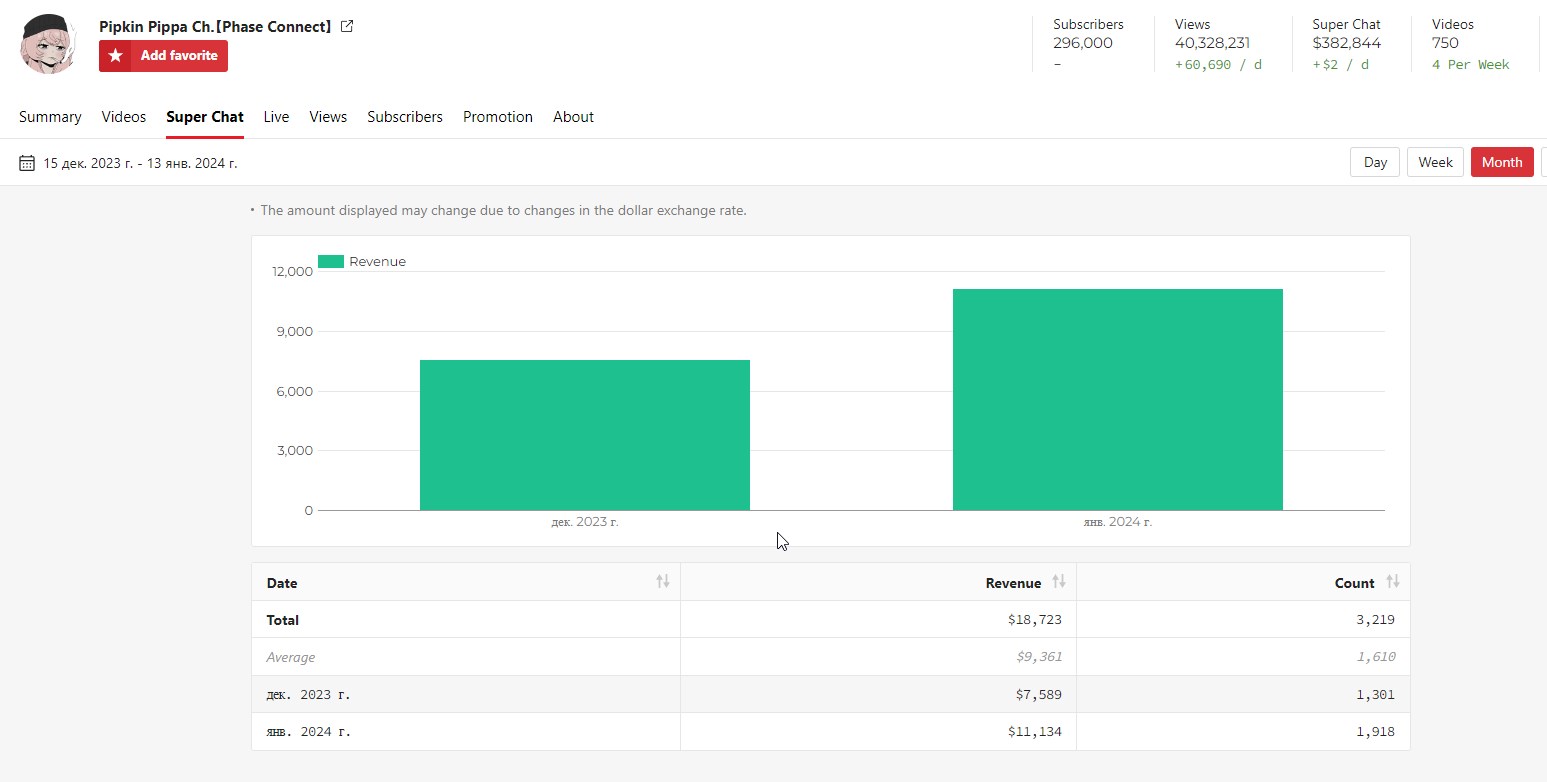Select the Super Chat tab
Image resolution: width=1547 pixels, height=782 pixels.
coord(205,117)
